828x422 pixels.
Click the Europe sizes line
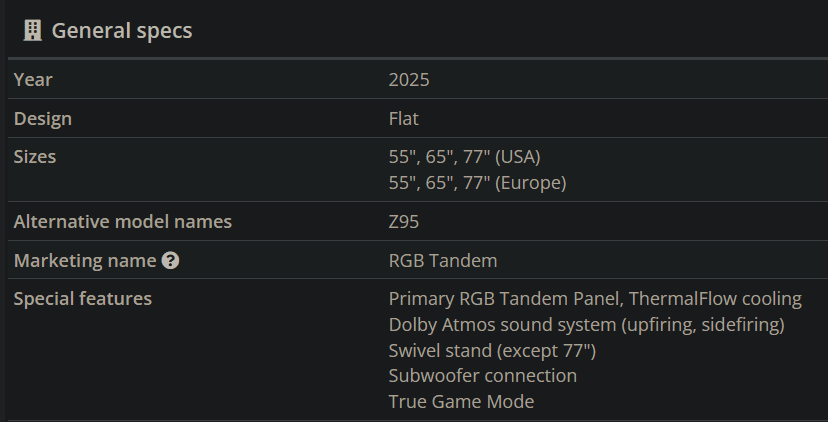pyautogui.click(x=477, y=183)
